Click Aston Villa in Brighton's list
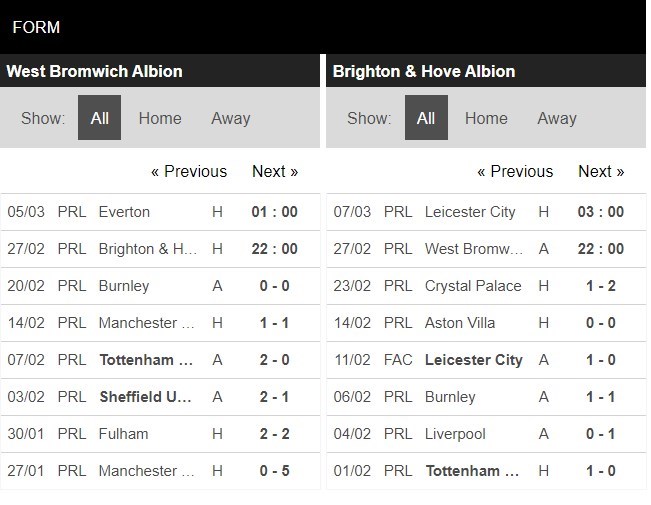 point(460,323)
